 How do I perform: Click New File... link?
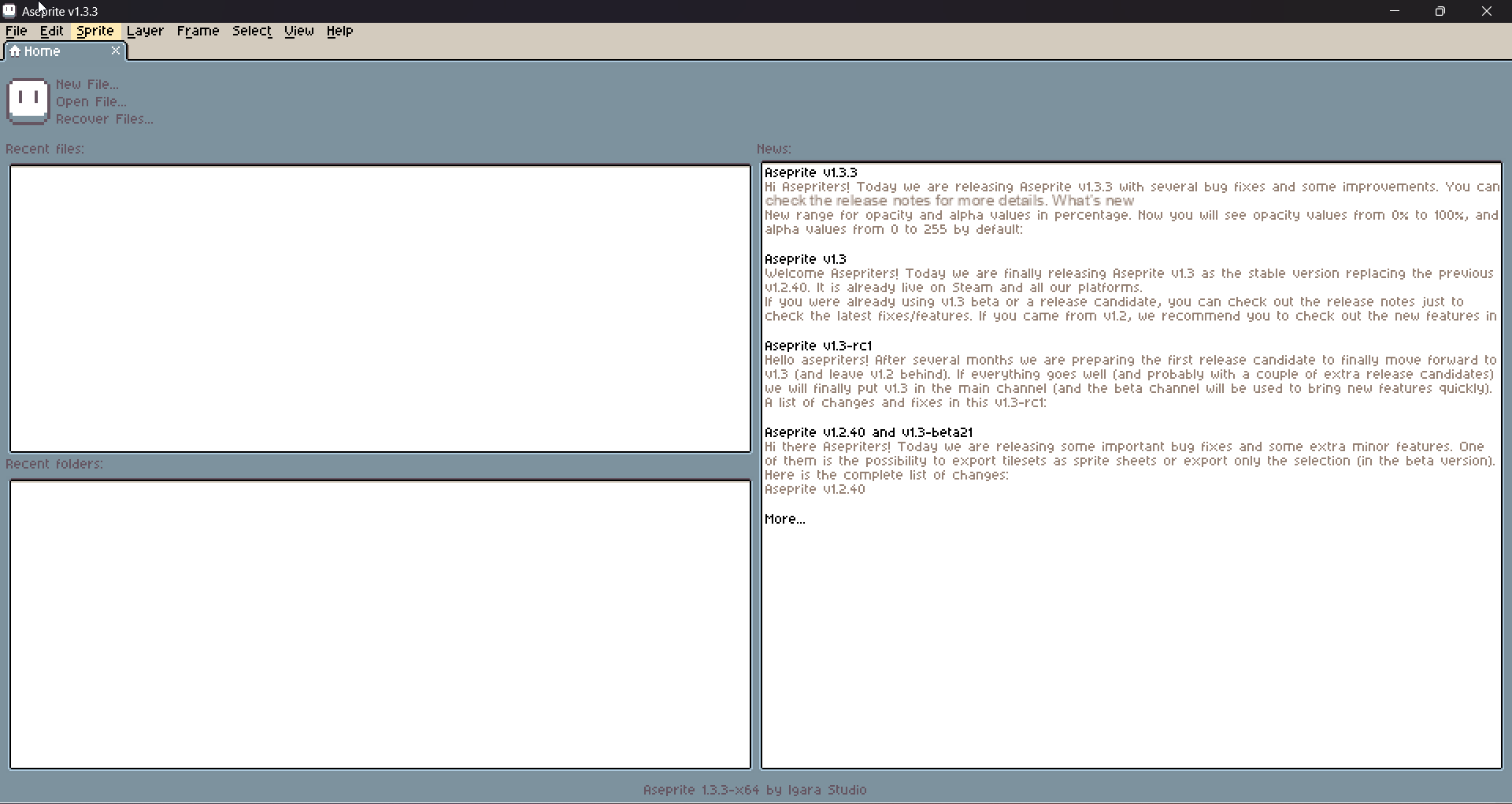87,84
